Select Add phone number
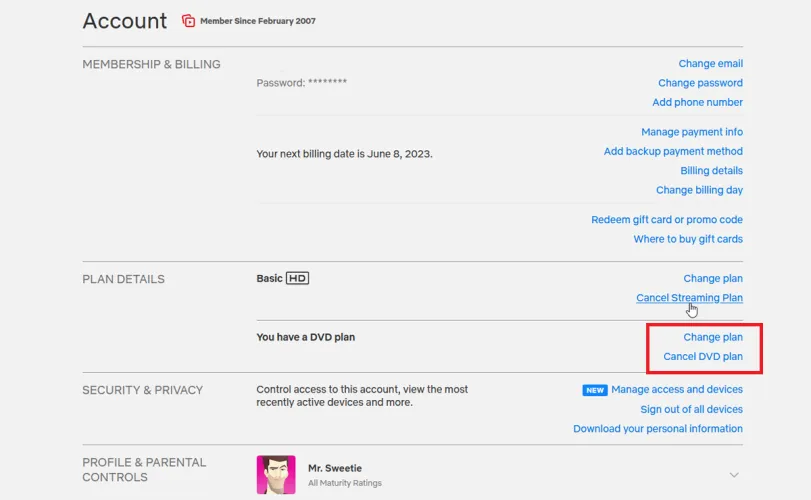 (x=697, y=102)
